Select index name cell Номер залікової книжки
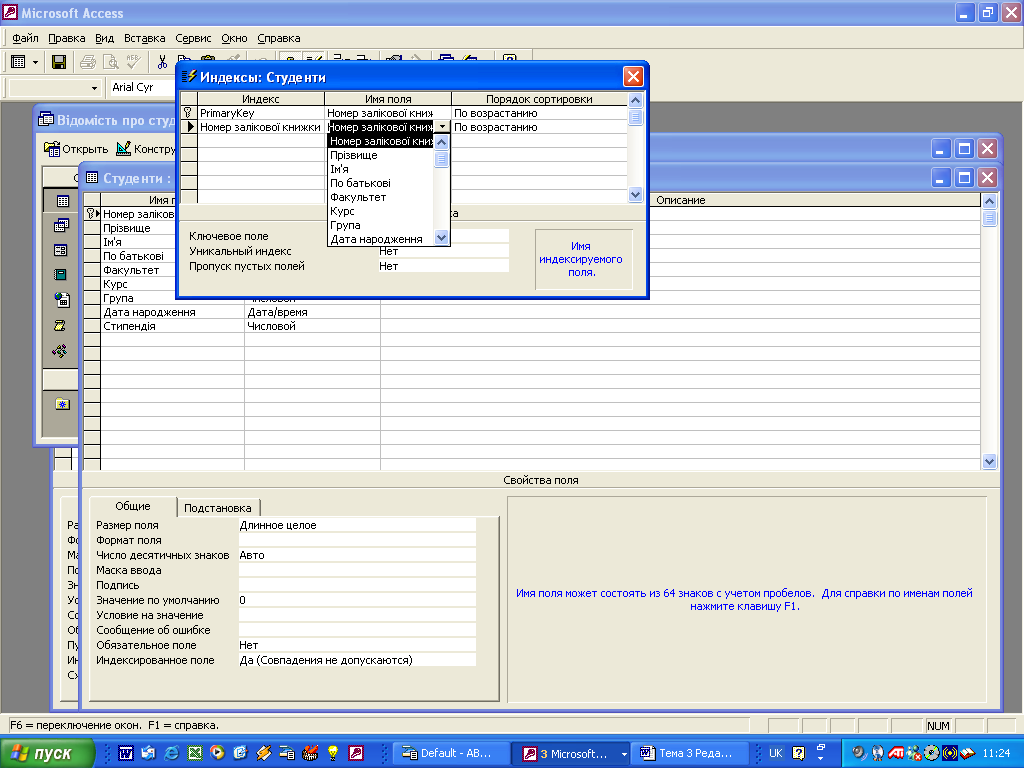This screenshot has height=768, width=1024. tap(261, 127)
